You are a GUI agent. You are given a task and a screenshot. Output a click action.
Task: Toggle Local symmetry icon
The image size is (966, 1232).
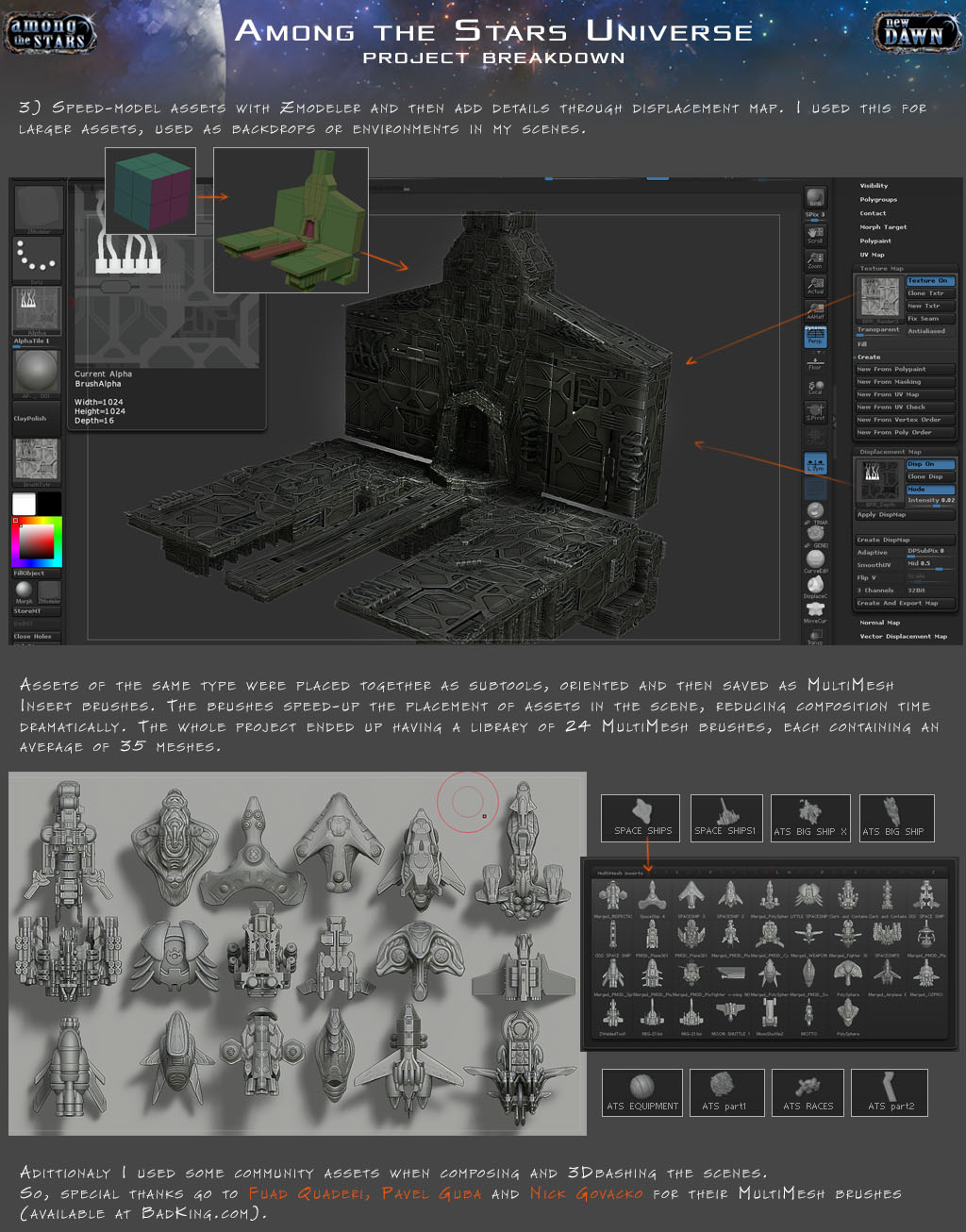point(815,387)
